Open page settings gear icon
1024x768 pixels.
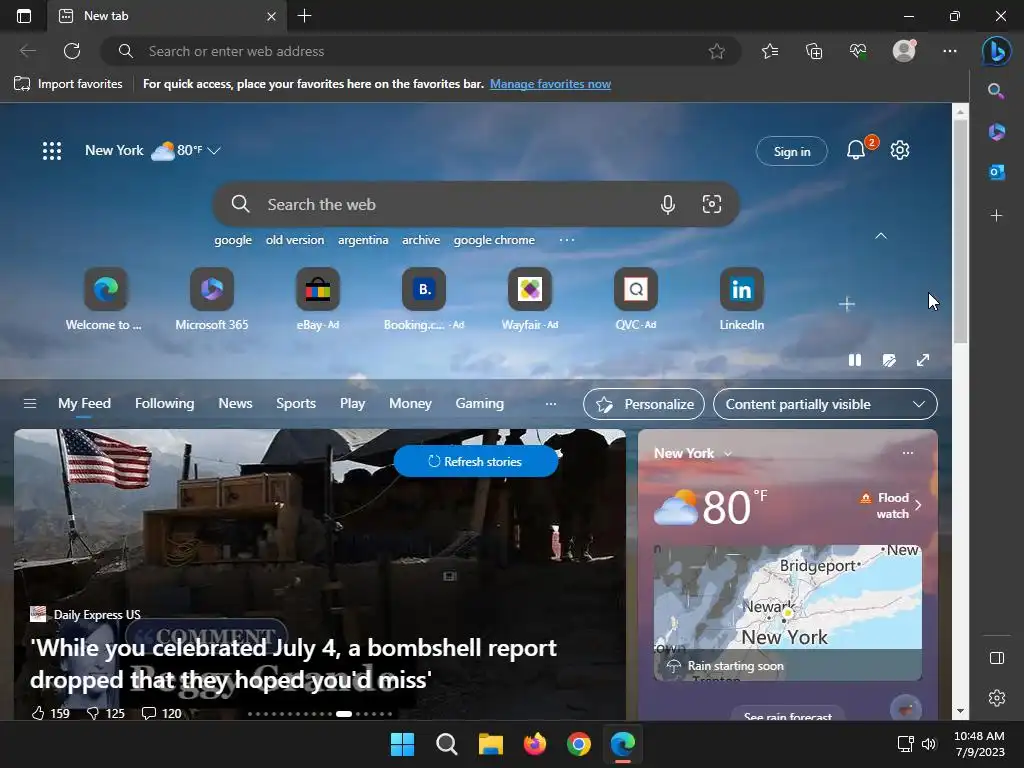(x=900, y=150)
